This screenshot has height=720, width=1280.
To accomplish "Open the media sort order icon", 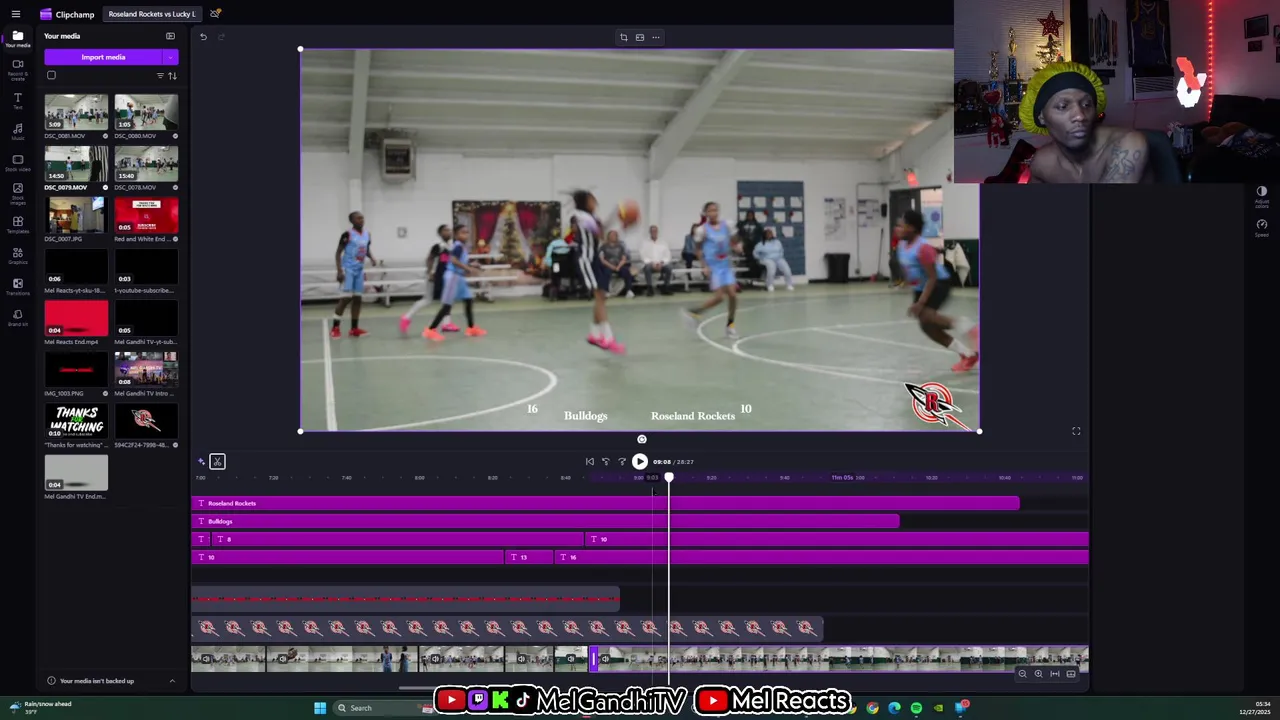I will coord(172,76).
